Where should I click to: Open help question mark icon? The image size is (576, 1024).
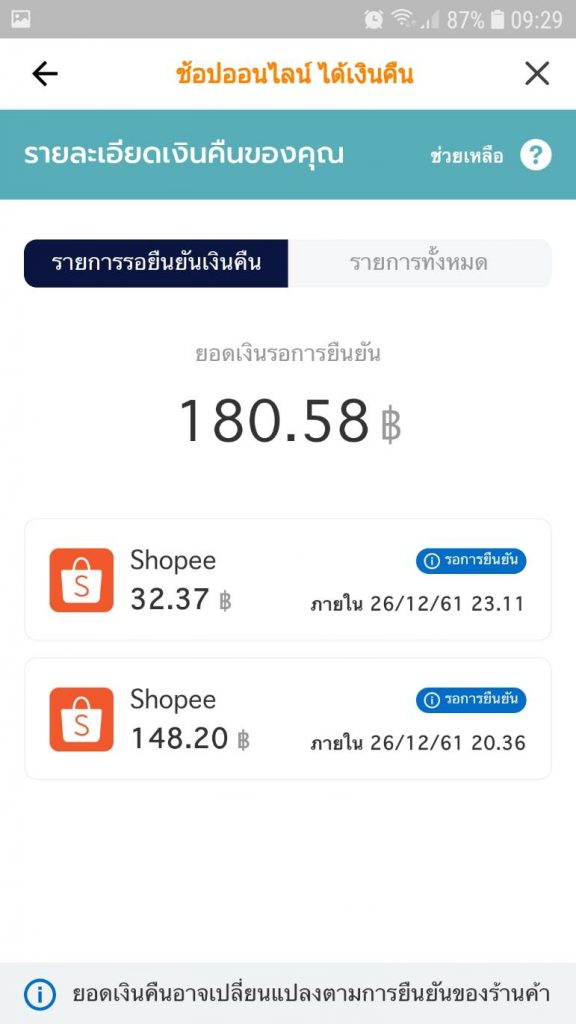click(536, 155)
